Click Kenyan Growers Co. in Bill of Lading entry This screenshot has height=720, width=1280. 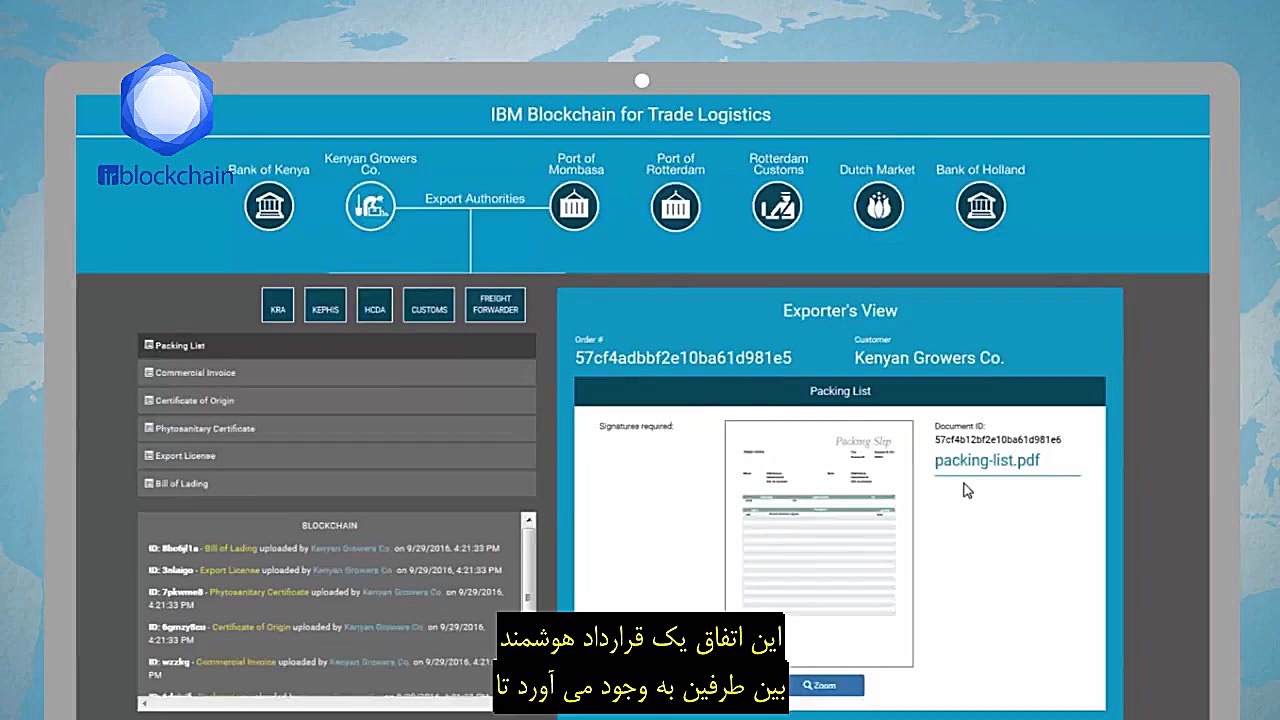351,548
